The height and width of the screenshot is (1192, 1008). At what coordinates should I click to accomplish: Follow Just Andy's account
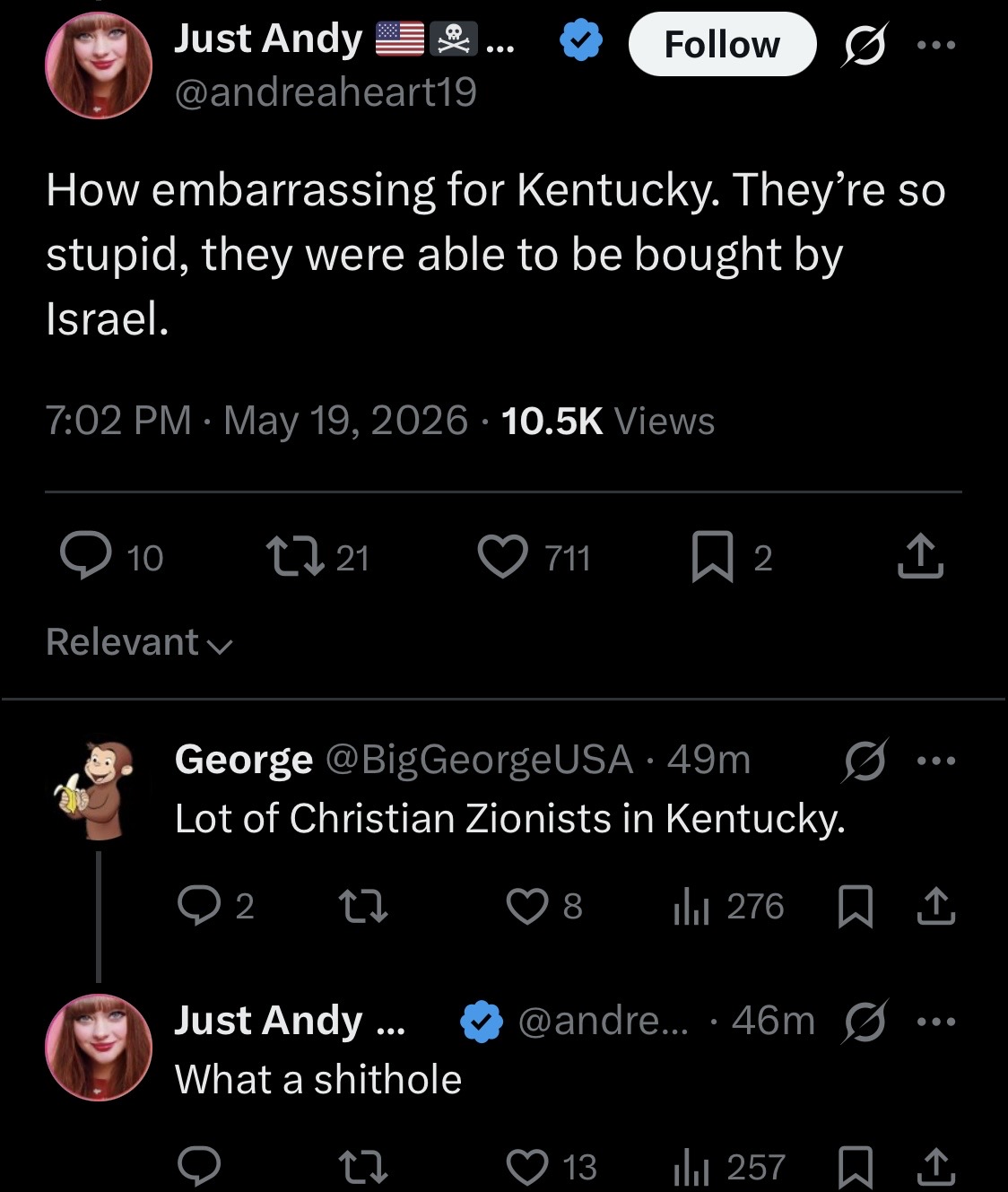[722, 44]
